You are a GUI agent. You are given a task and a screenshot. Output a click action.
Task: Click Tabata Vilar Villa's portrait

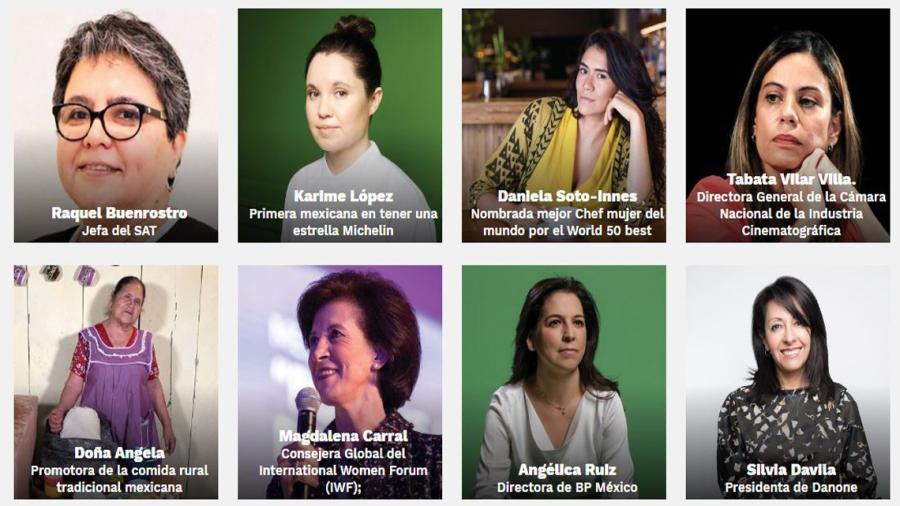point(788,125)
